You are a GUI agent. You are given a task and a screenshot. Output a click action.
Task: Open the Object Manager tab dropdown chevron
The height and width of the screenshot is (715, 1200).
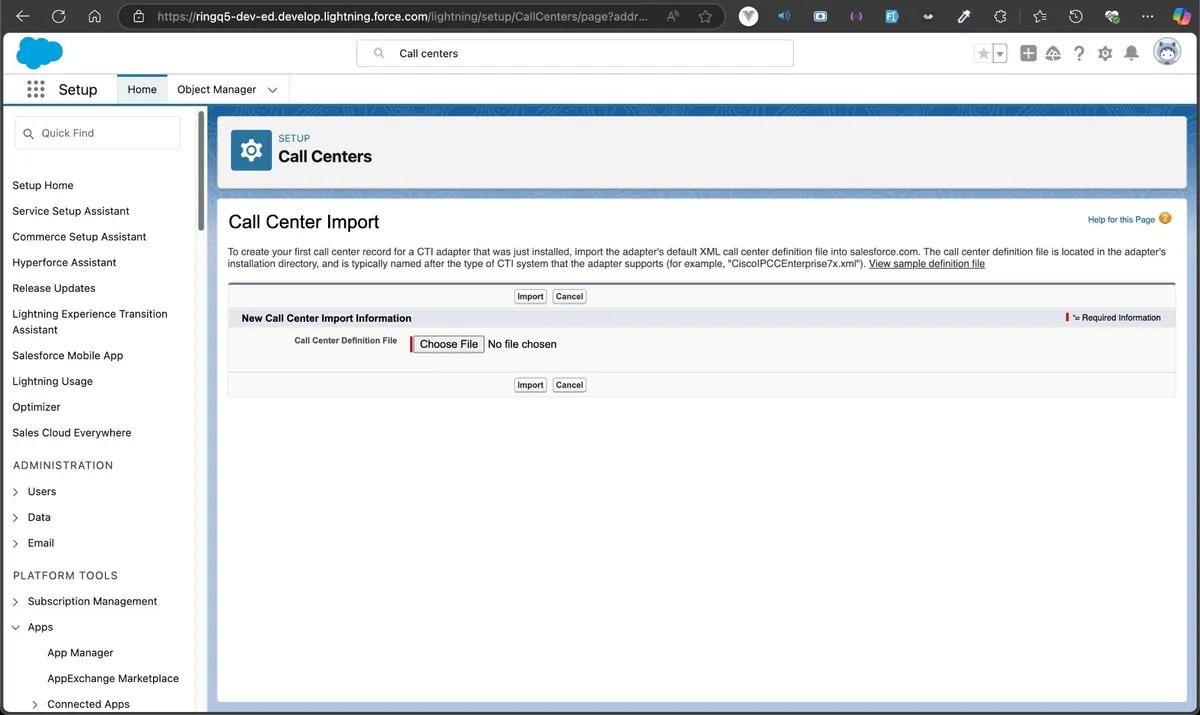pyautogui.click(x=273, y=90)
